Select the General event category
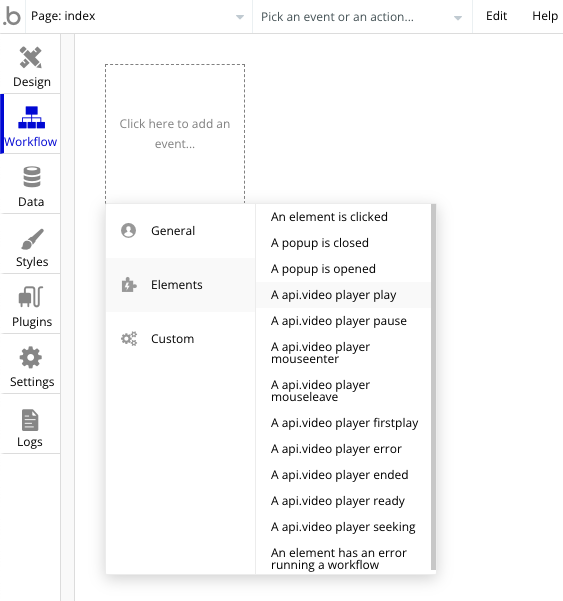 (x=181, y=231)
